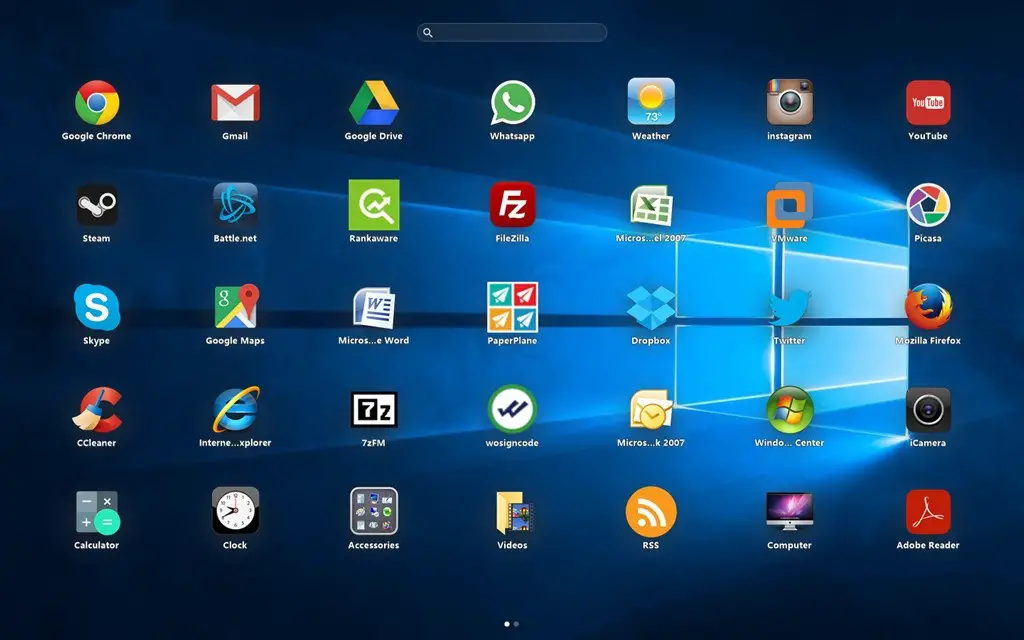Open Google Drive icon

(374, 103)
